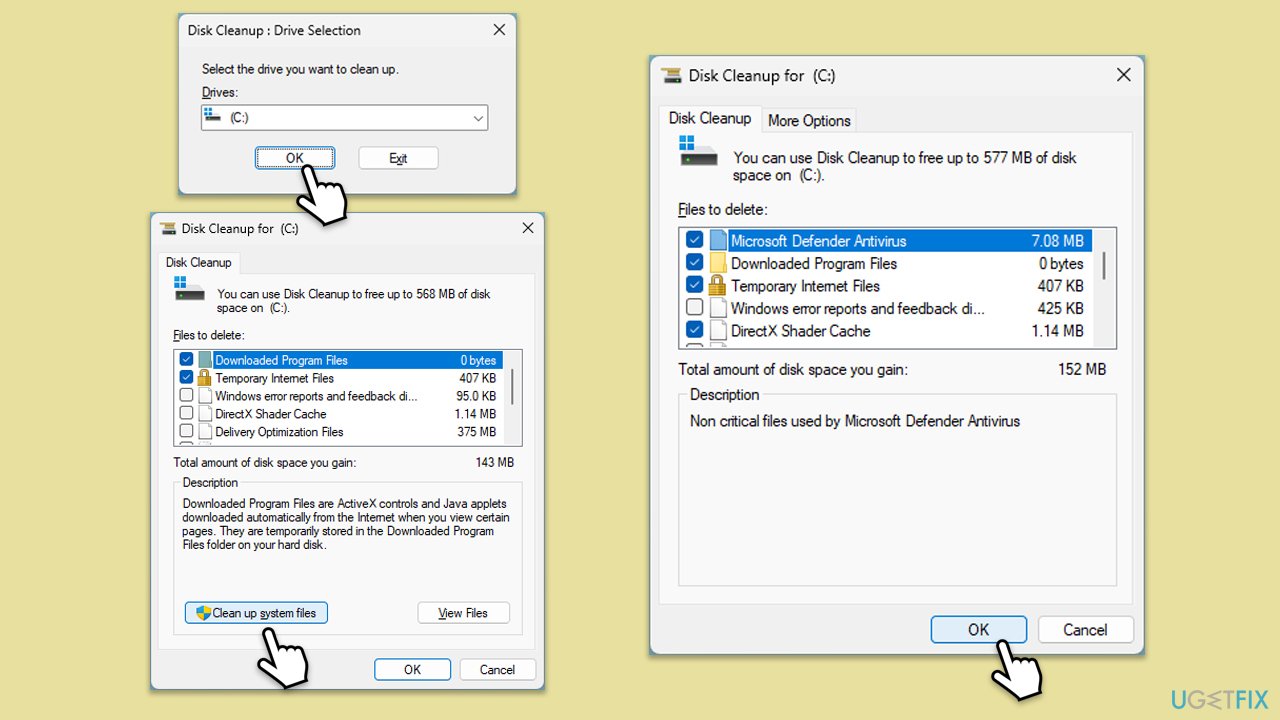Tick the DirectX Shader Cache checkbox in the 568 MB dialog
The height and width of the screenshot is (720, 1280).
coord(187,414)
